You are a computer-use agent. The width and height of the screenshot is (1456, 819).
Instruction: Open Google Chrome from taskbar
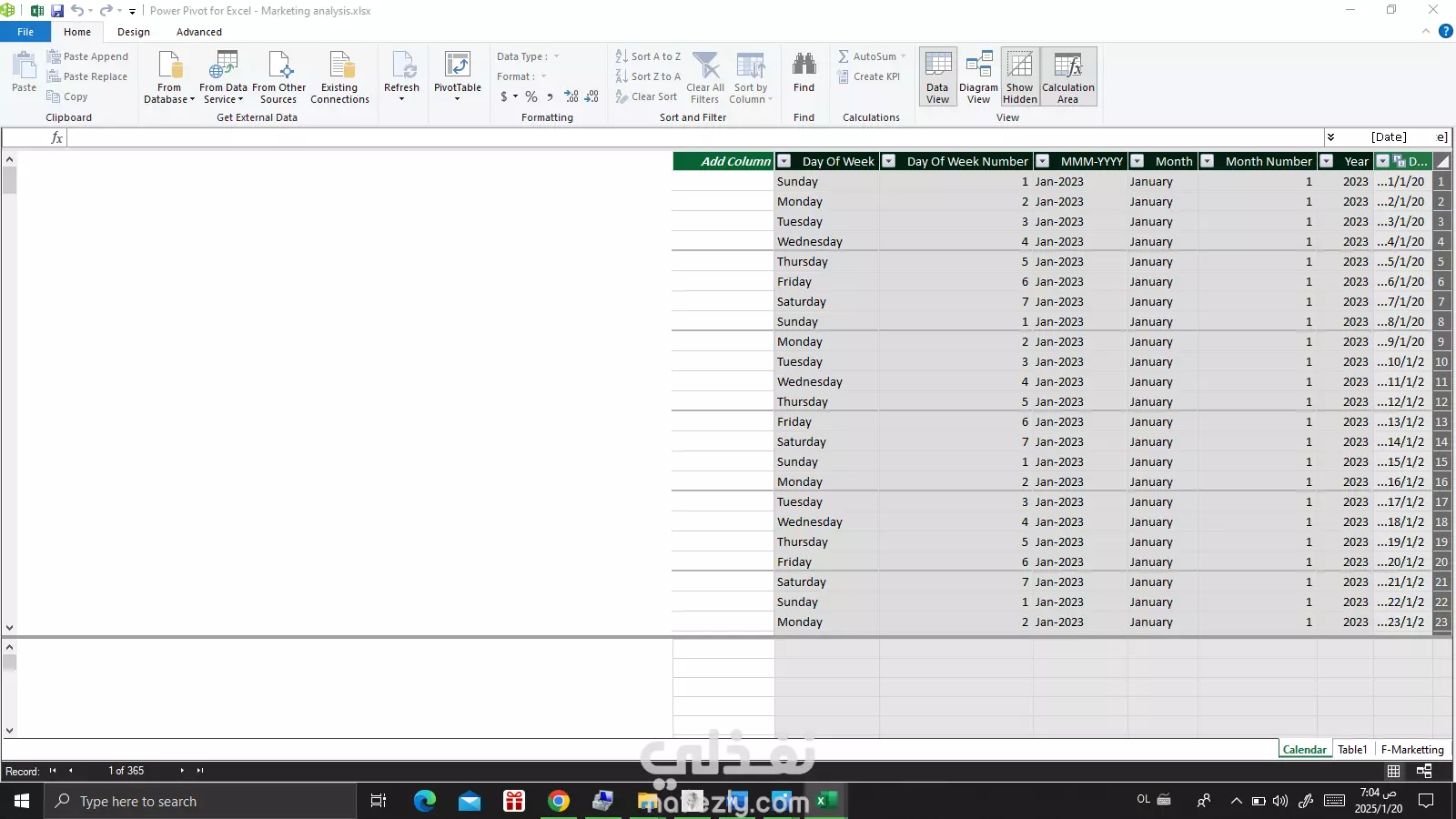pyautogui.click(x=559, y=801)
